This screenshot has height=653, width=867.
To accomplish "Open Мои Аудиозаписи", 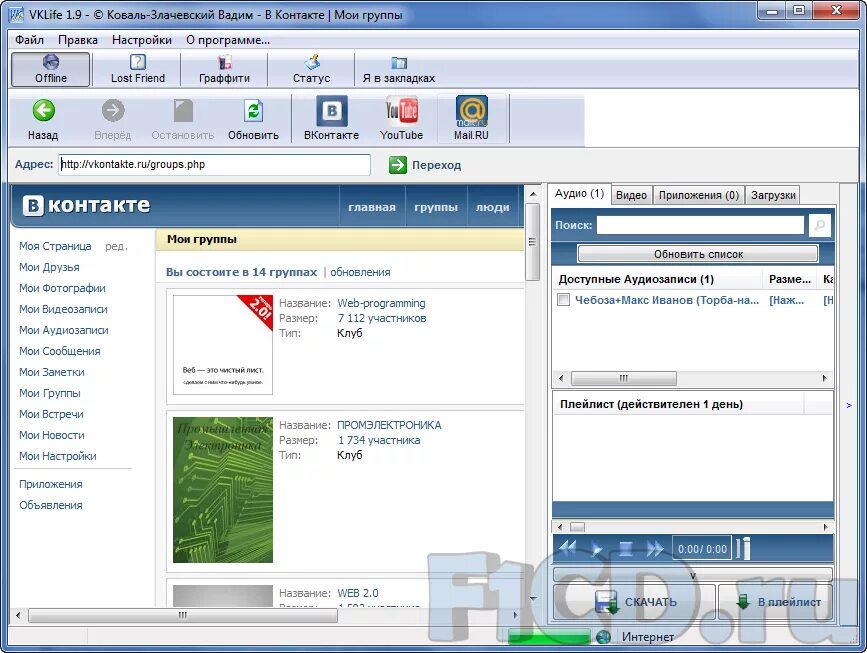I will pyautogui.click(x=64, y=330).
